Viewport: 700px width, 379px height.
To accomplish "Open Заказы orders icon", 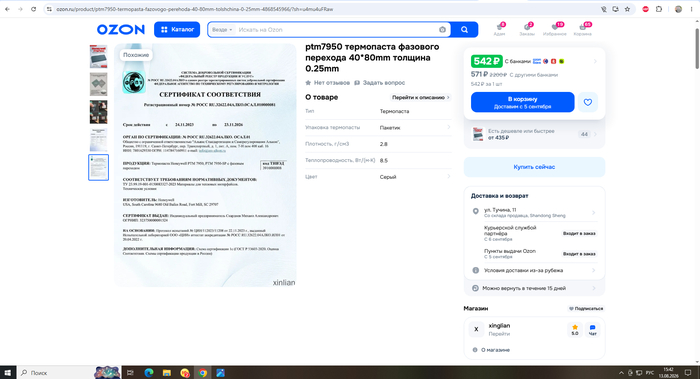I will 527,29.
